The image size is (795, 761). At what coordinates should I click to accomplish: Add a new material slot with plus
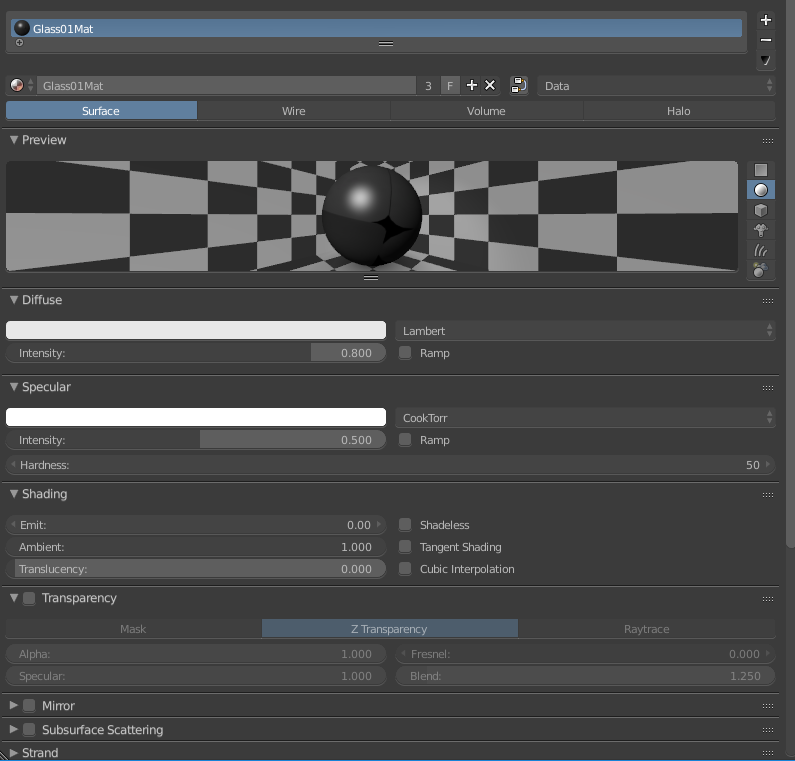[x=766, y=20]
